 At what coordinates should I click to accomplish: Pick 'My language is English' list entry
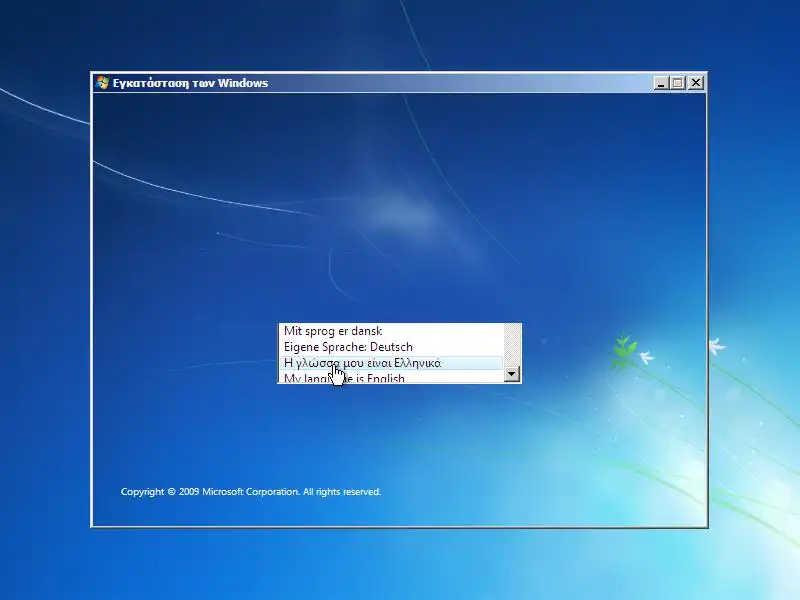pos(391,378)
